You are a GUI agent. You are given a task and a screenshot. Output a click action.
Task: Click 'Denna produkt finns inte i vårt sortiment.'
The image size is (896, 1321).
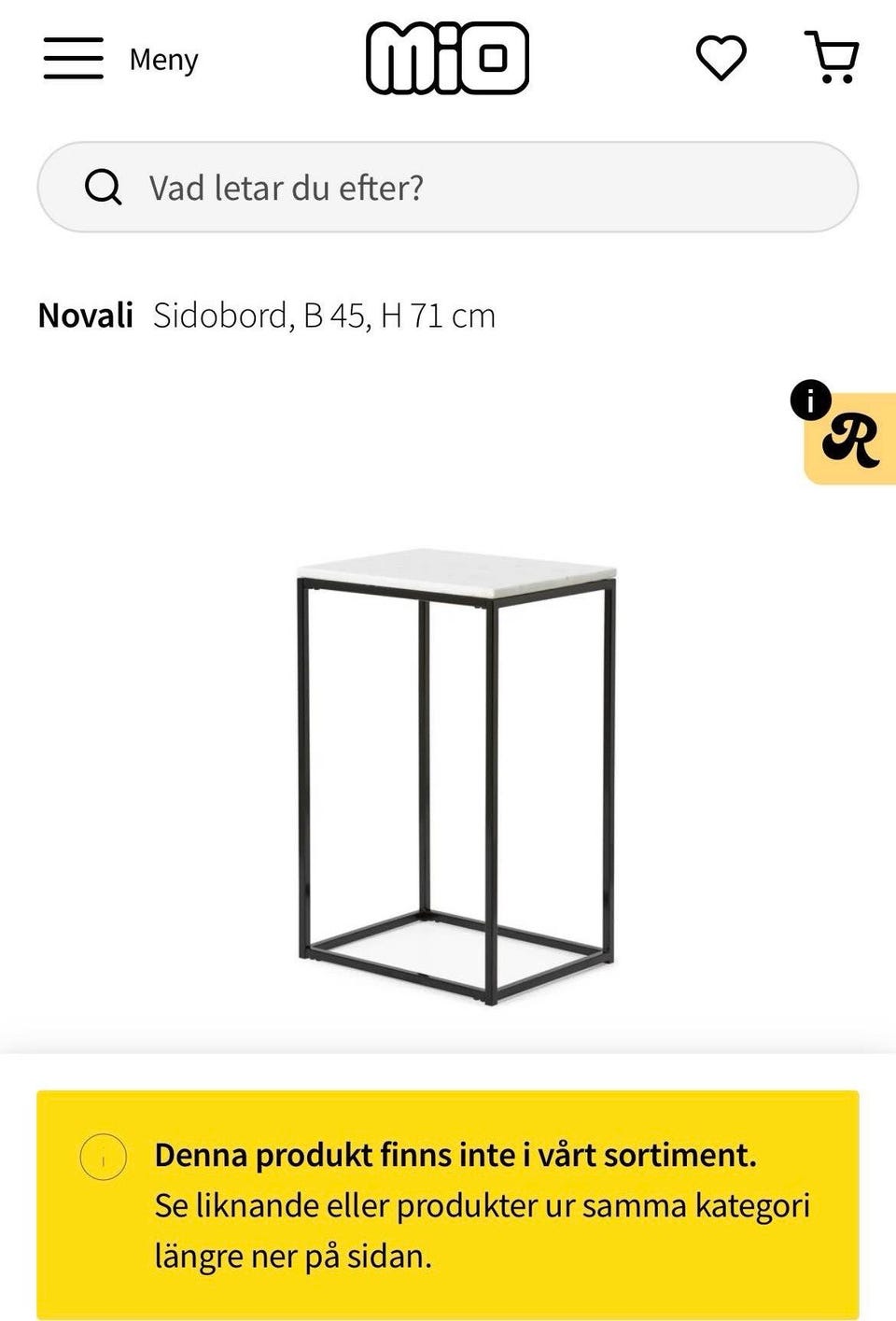point(455,1155)
